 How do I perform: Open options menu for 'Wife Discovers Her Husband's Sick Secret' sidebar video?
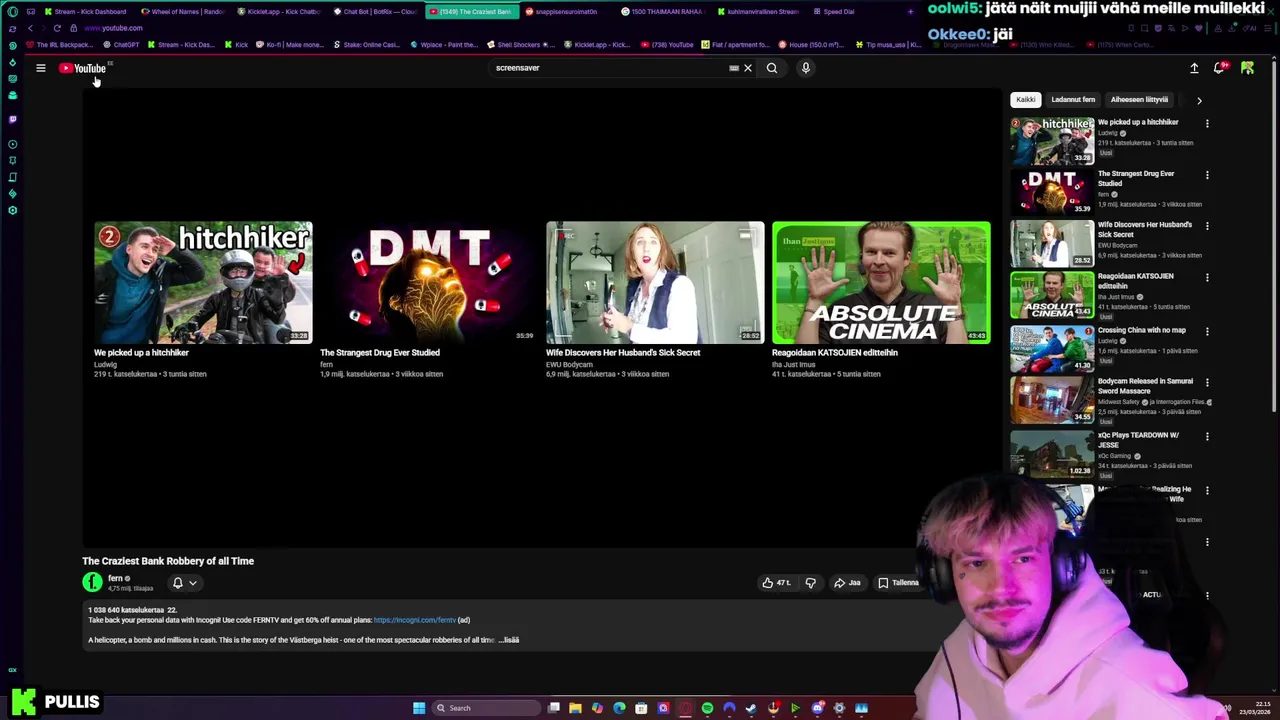[1207, 227]
